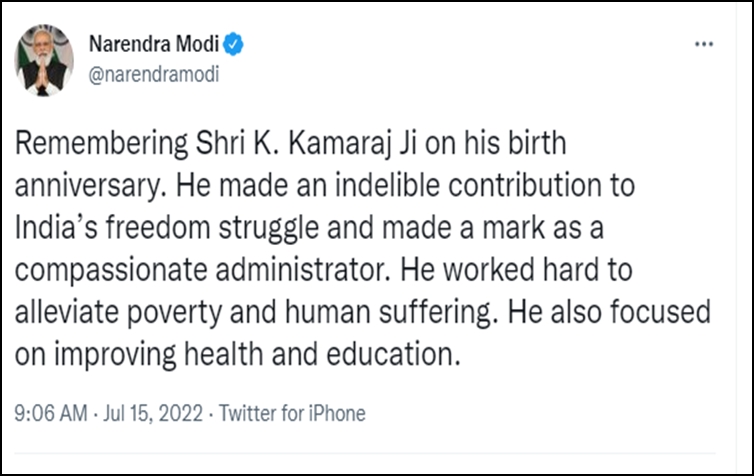Open the @narendramodi handle link
This screenshot has width=754, height=476.
153,74
